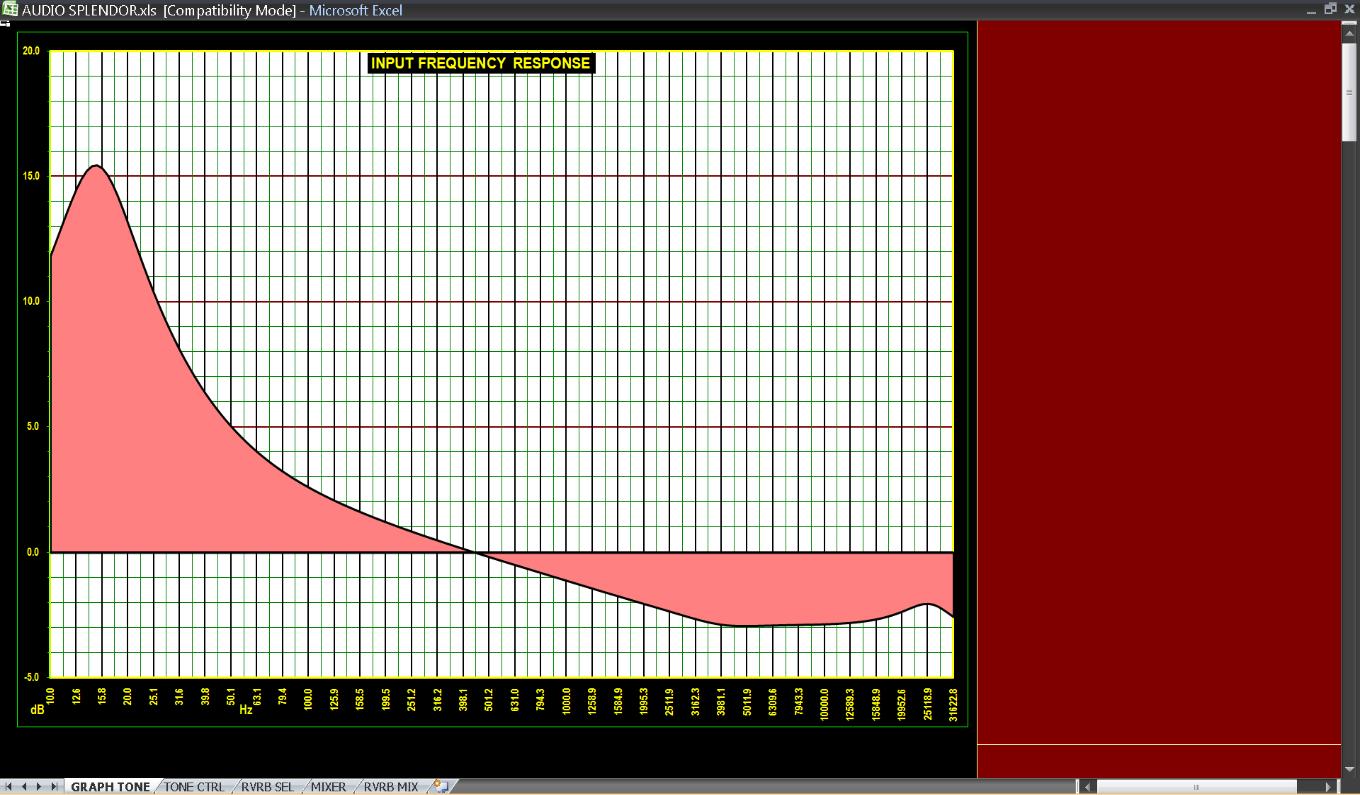
Task: Go to the RVRB MIX sheet tab
Action: click(390, 787)
